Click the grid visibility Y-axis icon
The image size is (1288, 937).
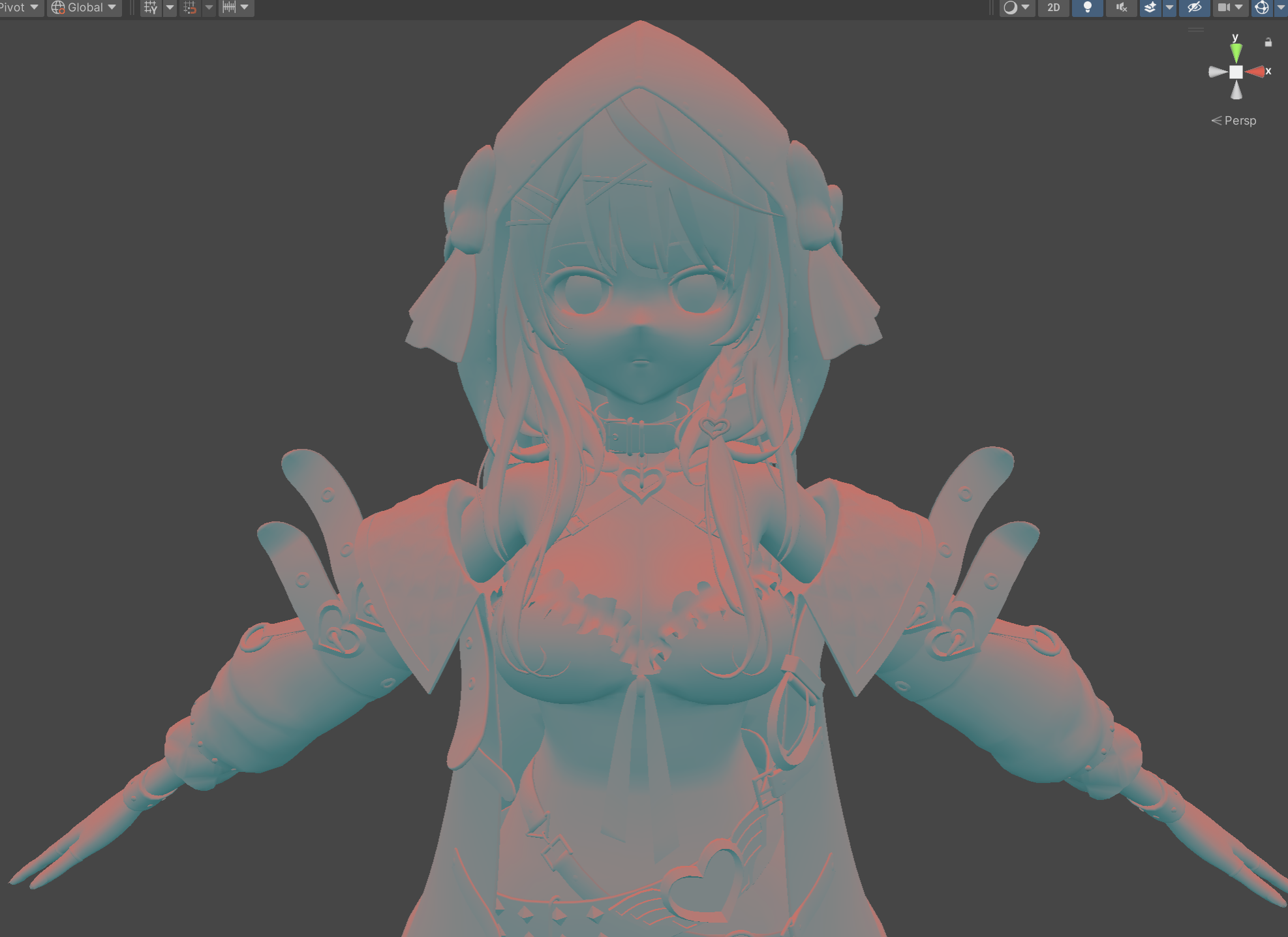(151, 8)
